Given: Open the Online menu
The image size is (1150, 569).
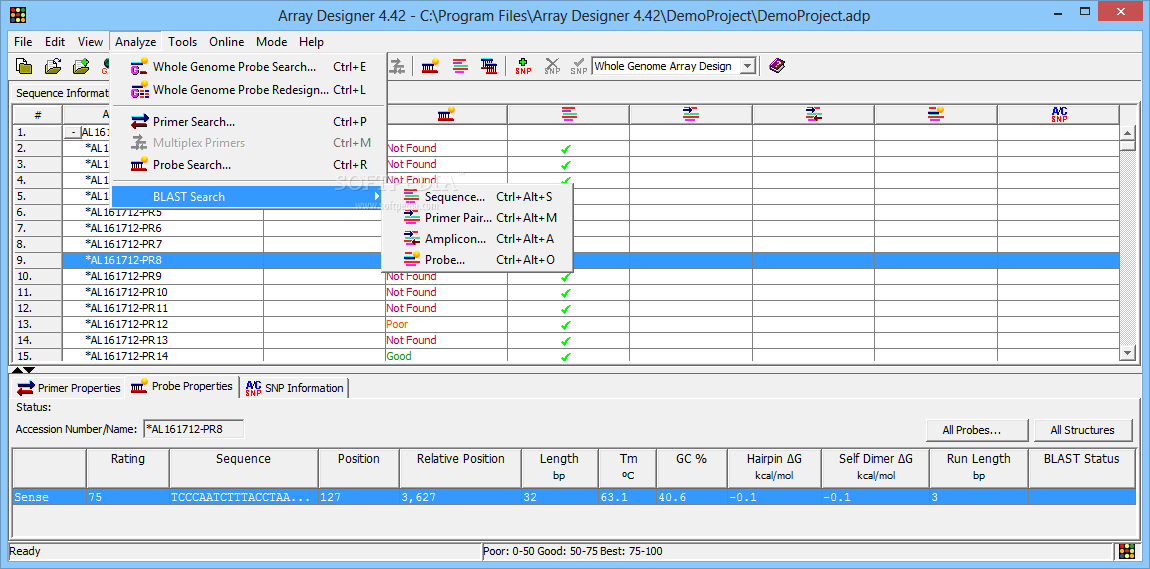Looking at the screenshot, I should pyautogui.click(x=227, y=42).
